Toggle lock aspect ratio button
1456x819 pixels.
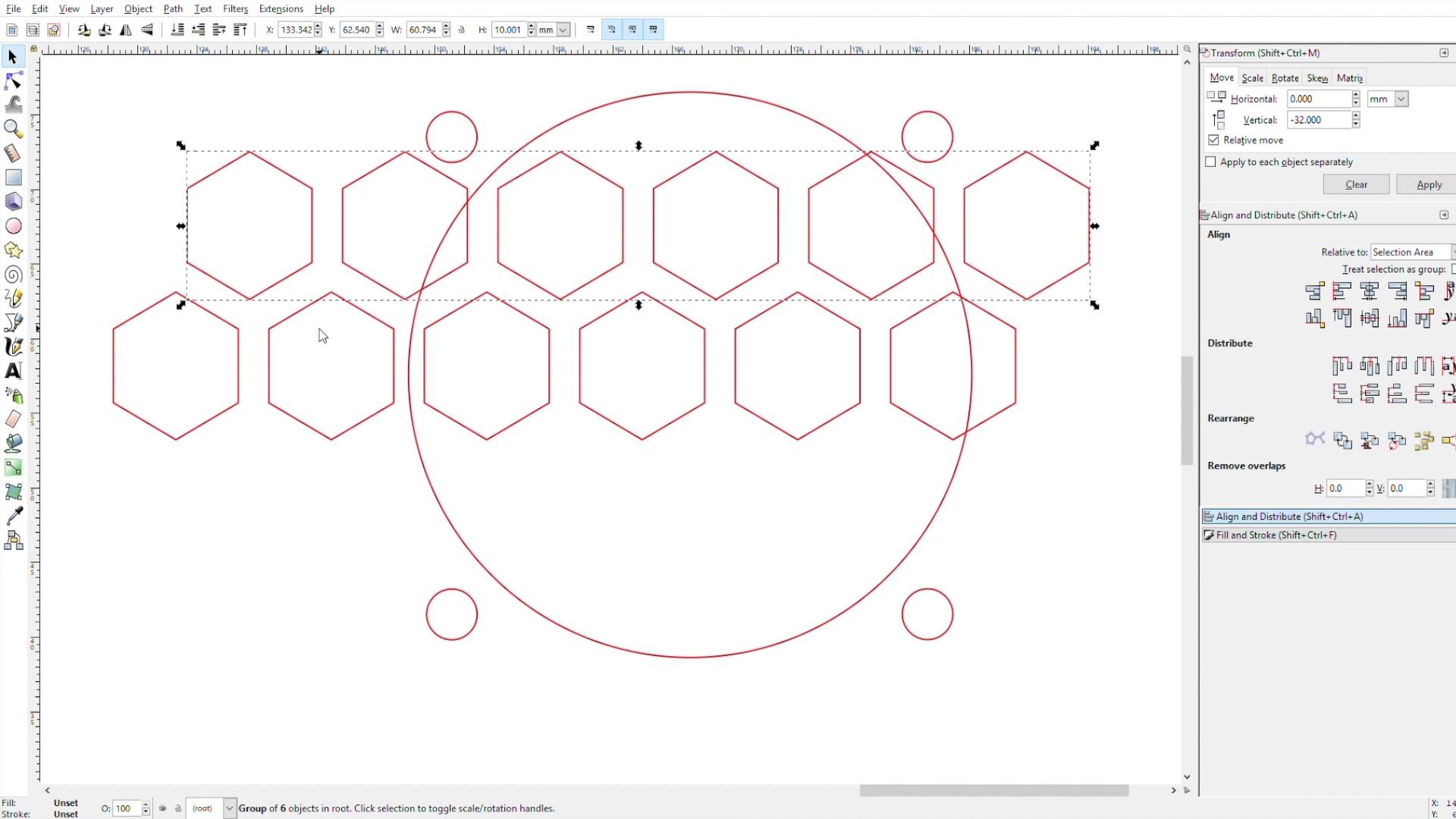point(462,29)
